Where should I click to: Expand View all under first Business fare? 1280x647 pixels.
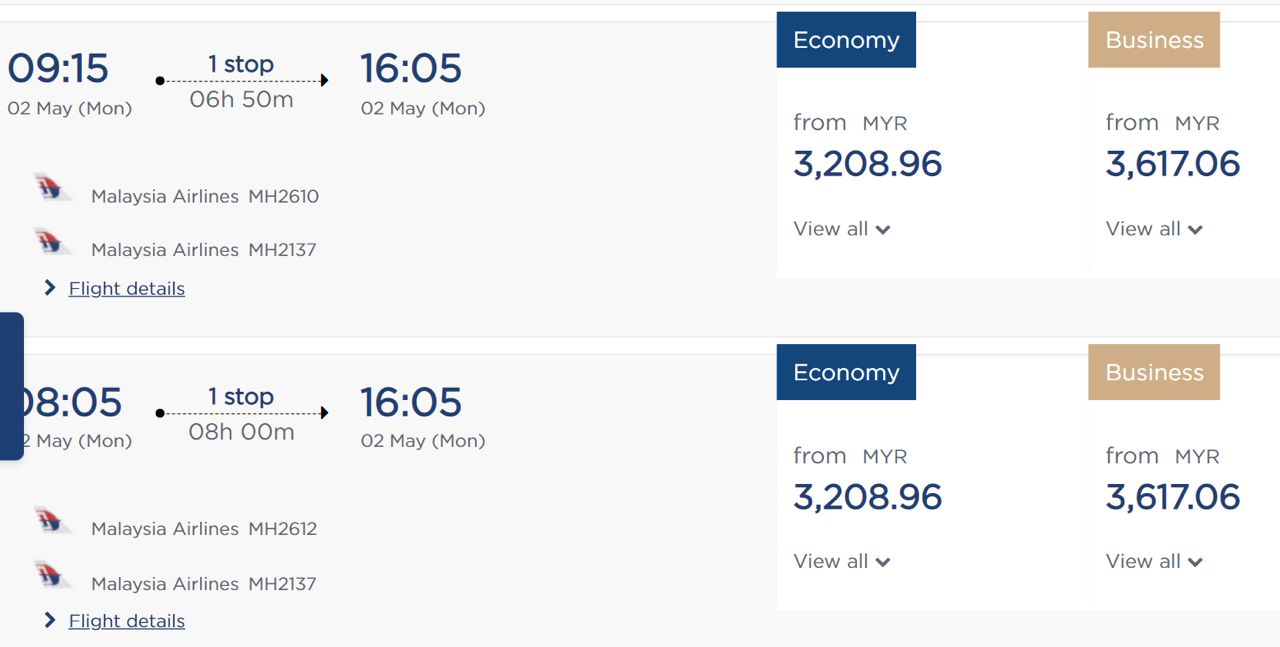click(1153, 229)
